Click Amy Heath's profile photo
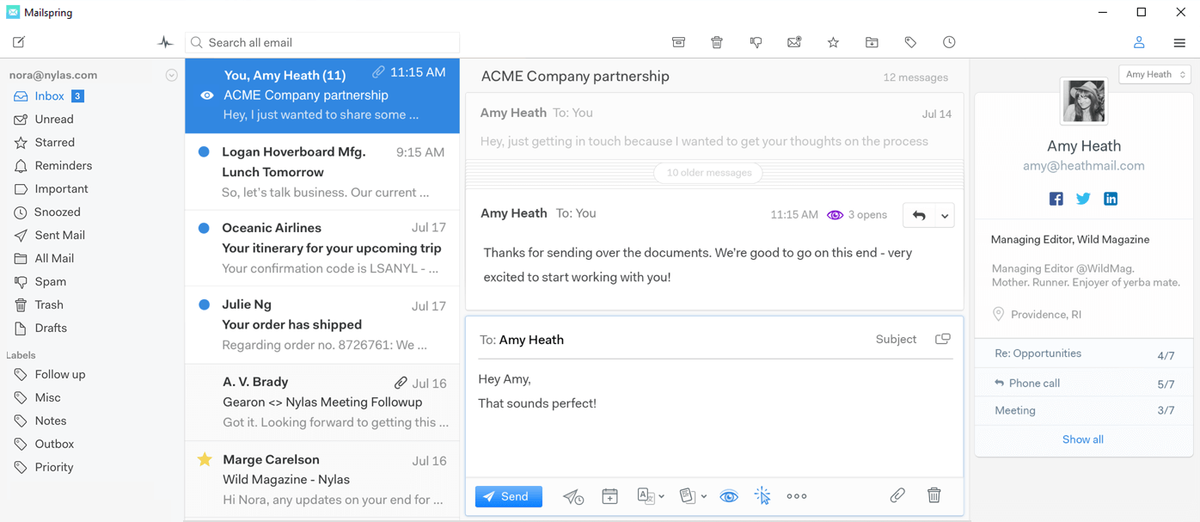The image size is (1200, 522). click(1083, 101)
